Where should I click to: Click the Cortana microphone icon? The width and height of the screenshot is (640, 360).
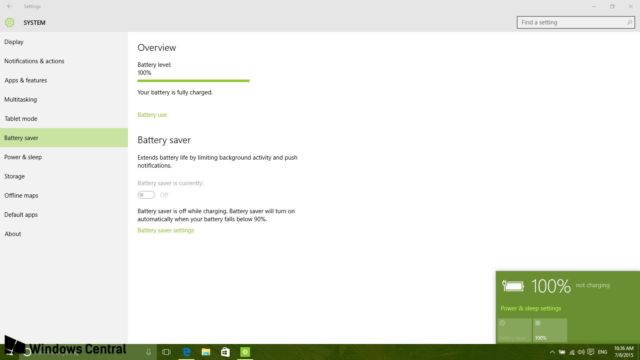pyautogui.click(x=148, y=352)
